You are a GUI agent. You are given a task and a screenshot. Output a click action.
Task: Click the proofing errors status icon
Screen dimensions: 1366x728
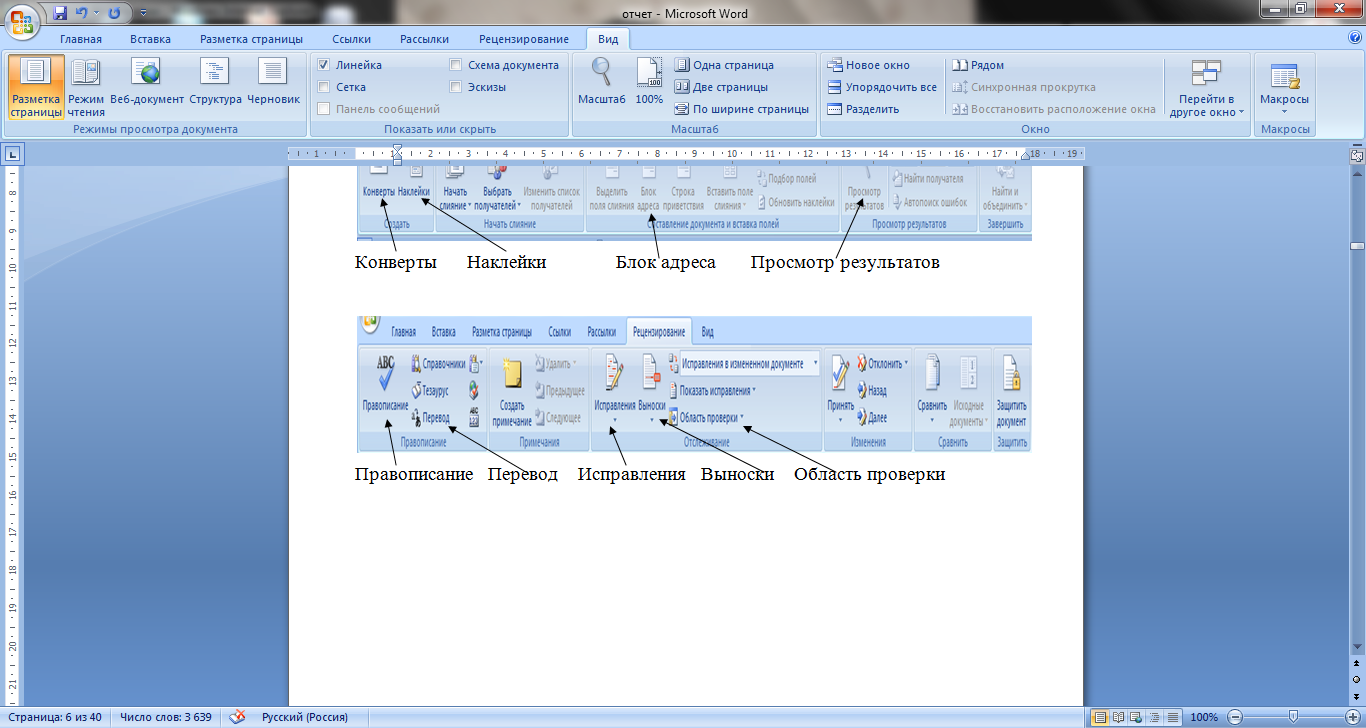(x=237, y=717)
